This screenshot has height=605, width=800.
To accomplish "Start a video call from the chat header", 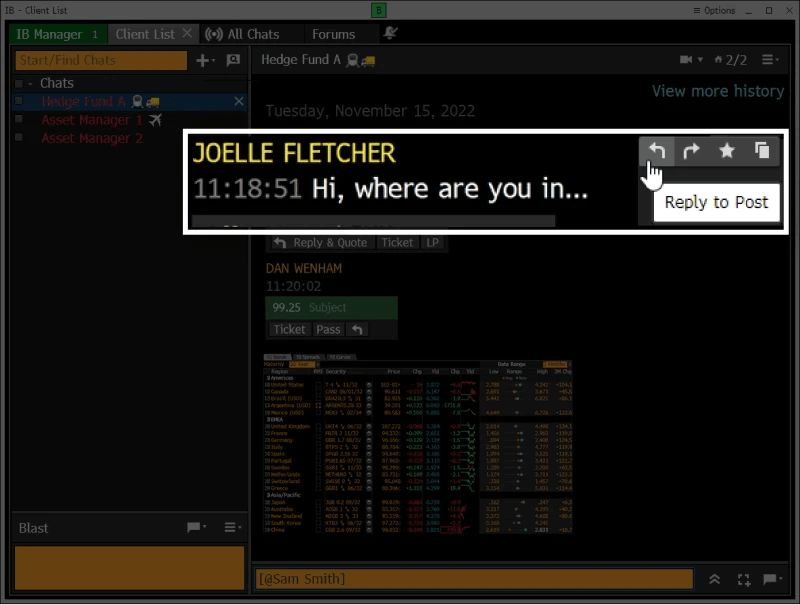I will coord(686,60).
